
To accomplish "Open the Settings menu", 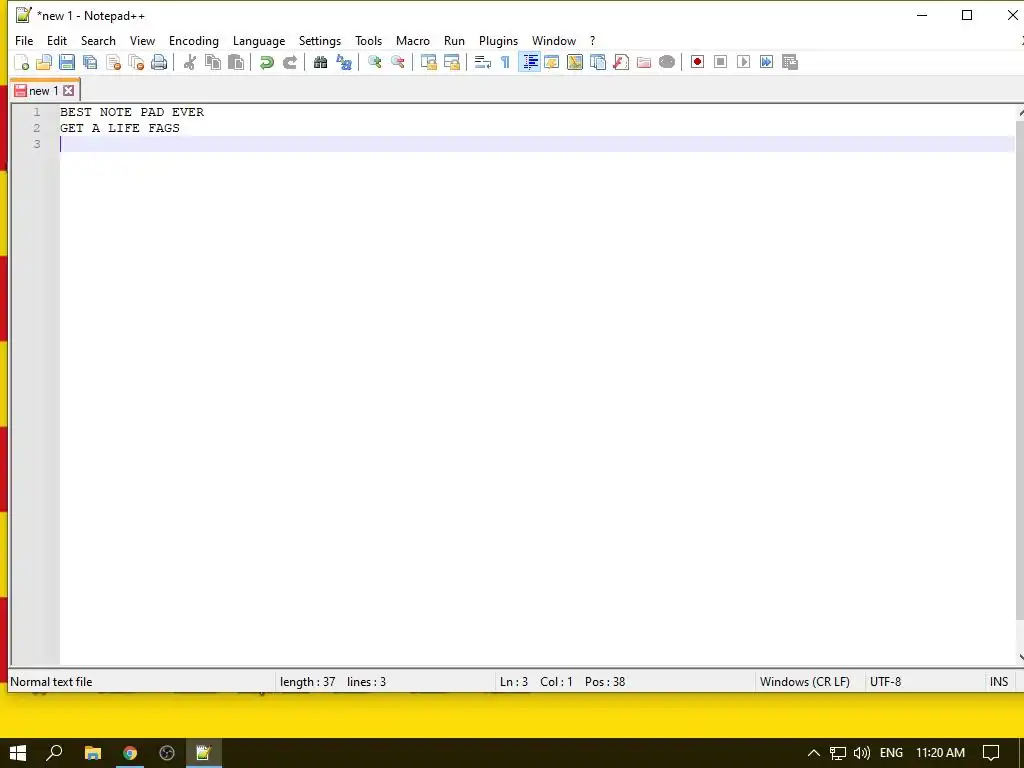I will tap(319, 40).
